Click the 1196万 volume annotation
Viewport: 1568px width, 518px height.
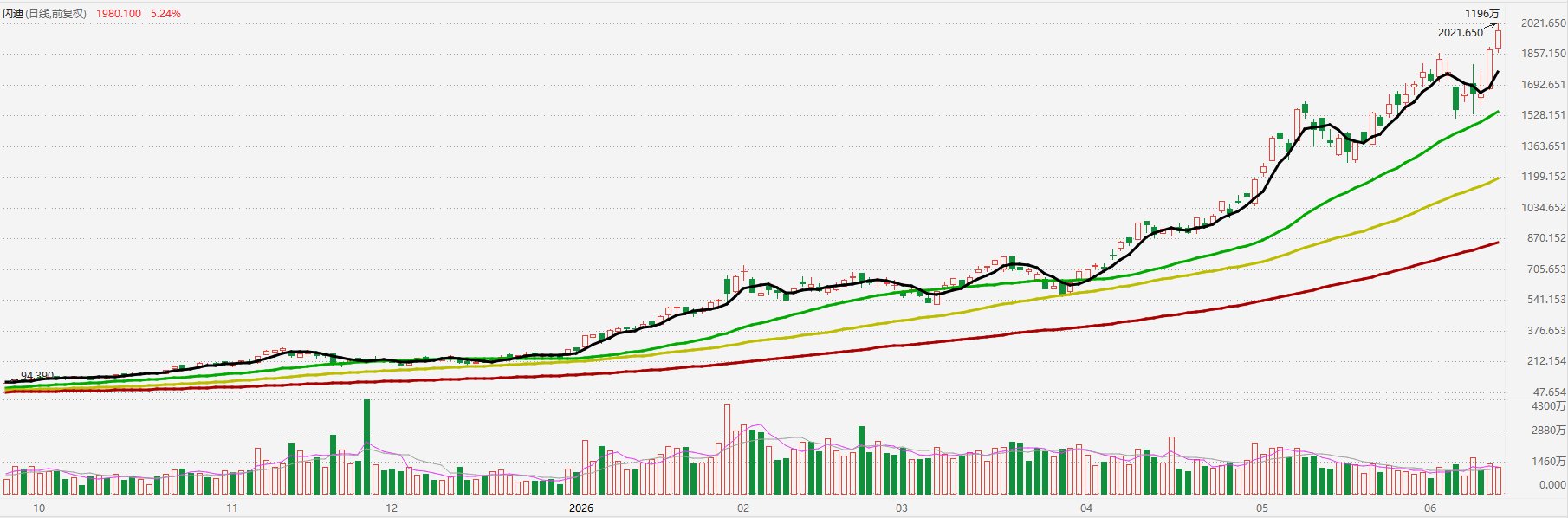(x=1481, y=14)
